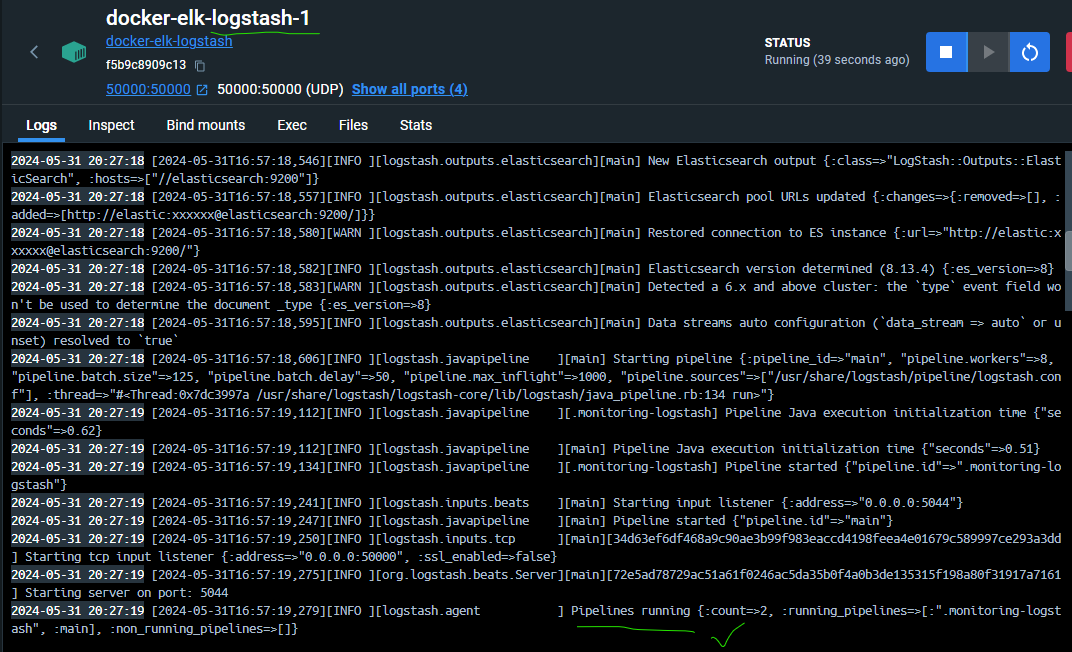Click the Start play button
1072x652 pixels.
pyautogui.click(x=988, y=52)
